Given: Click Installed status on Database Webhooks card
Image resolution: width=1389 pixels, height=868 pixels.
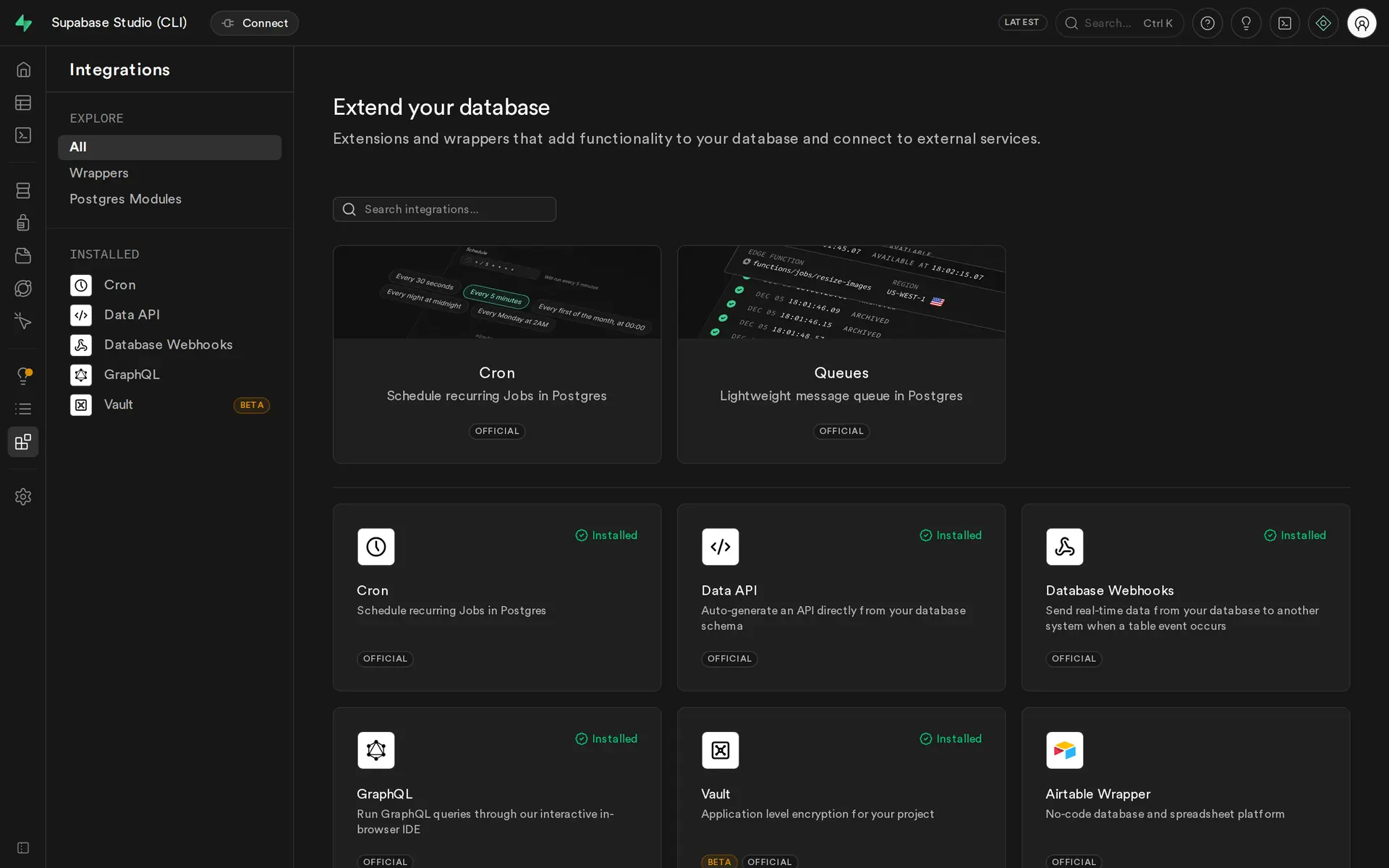Looking at the screenshot, I should point(1295,535).
